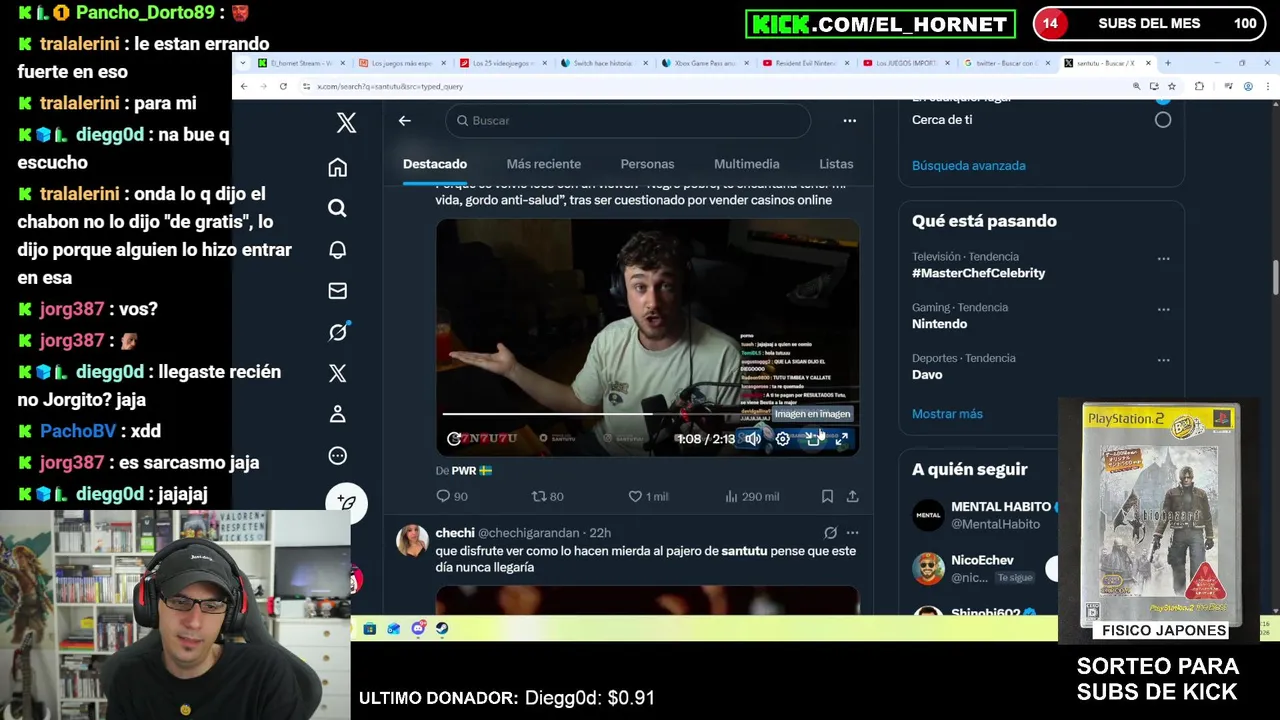The height and width of the screenshot is (720, 1280).
Task: Switch to El_hornet Stream browser tab
Action: (302, 63)
